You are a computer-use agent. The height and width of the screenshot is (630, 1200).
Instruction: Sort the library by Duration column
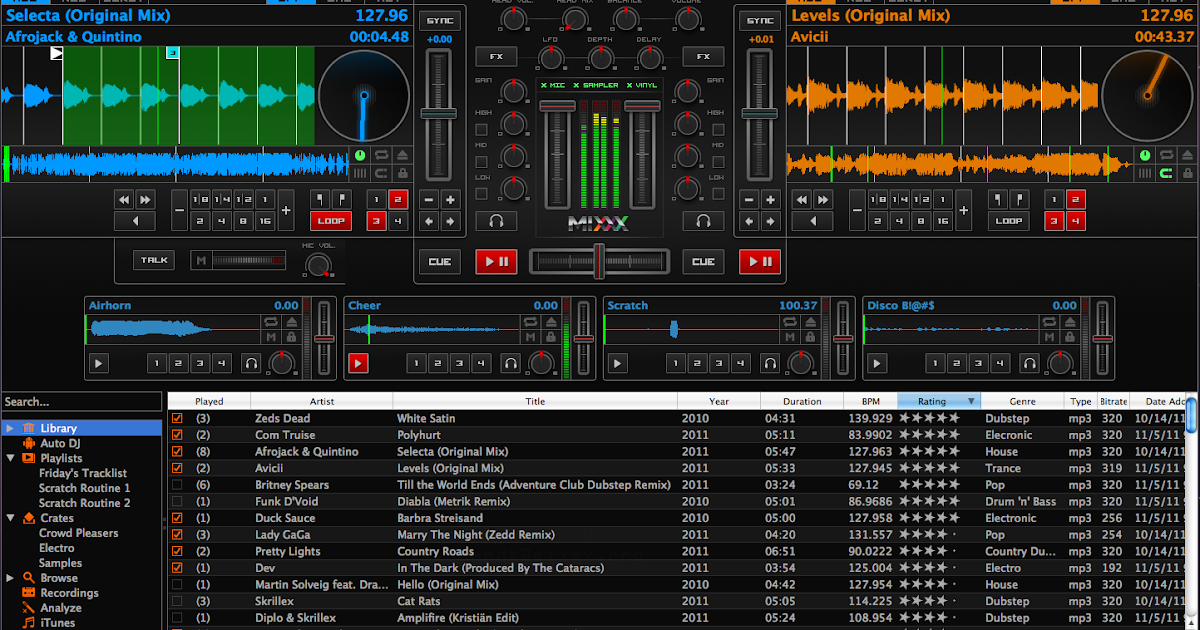click(x=802, y=401)
